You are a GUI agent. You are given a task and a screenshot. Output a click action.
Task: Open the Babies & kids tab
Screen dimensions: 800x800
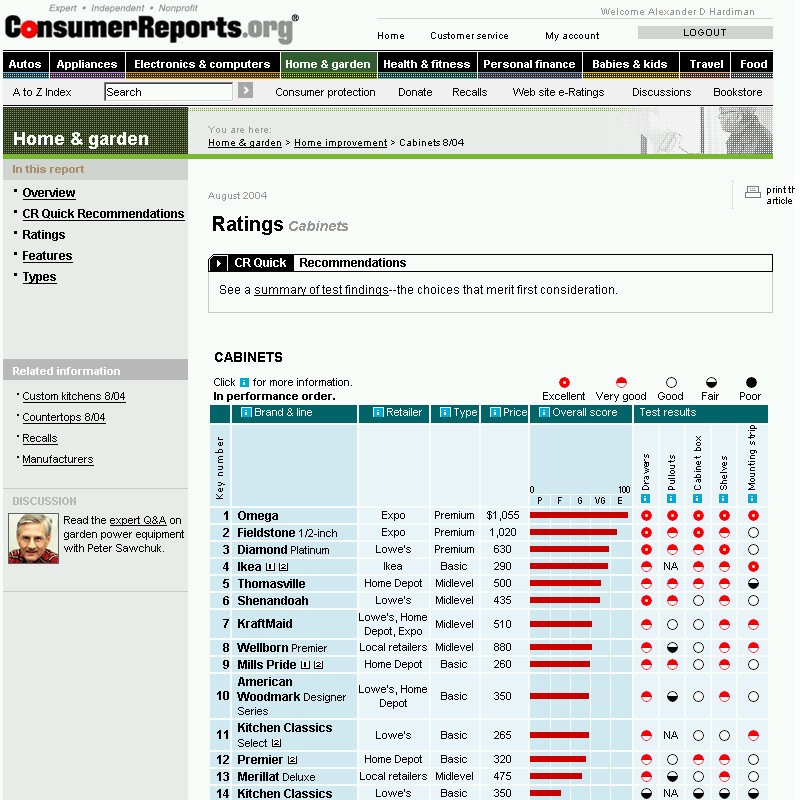pos(630,64)
